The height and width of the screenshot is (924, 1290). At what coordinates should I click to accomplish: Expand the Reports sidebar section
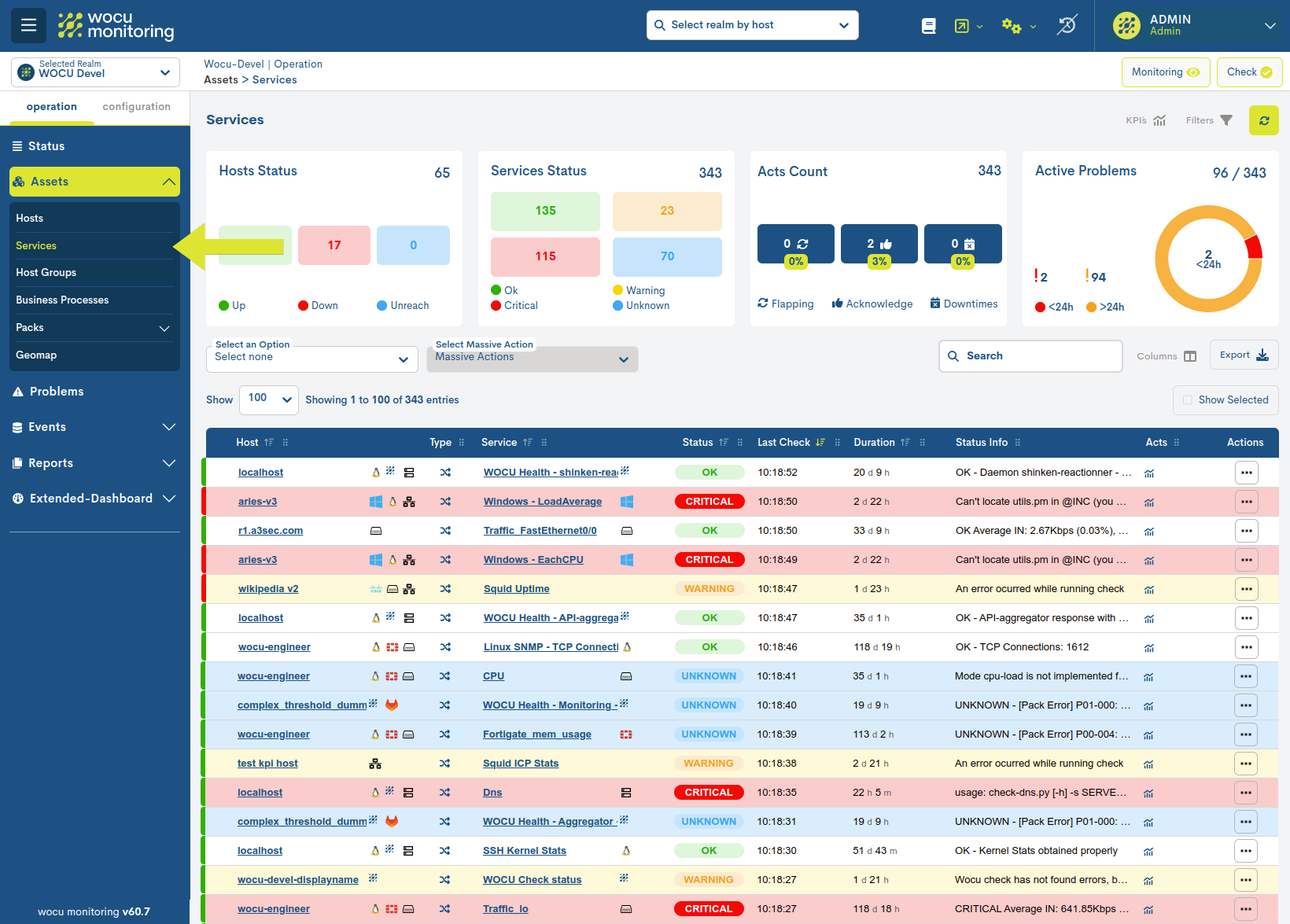coord(94,463)
